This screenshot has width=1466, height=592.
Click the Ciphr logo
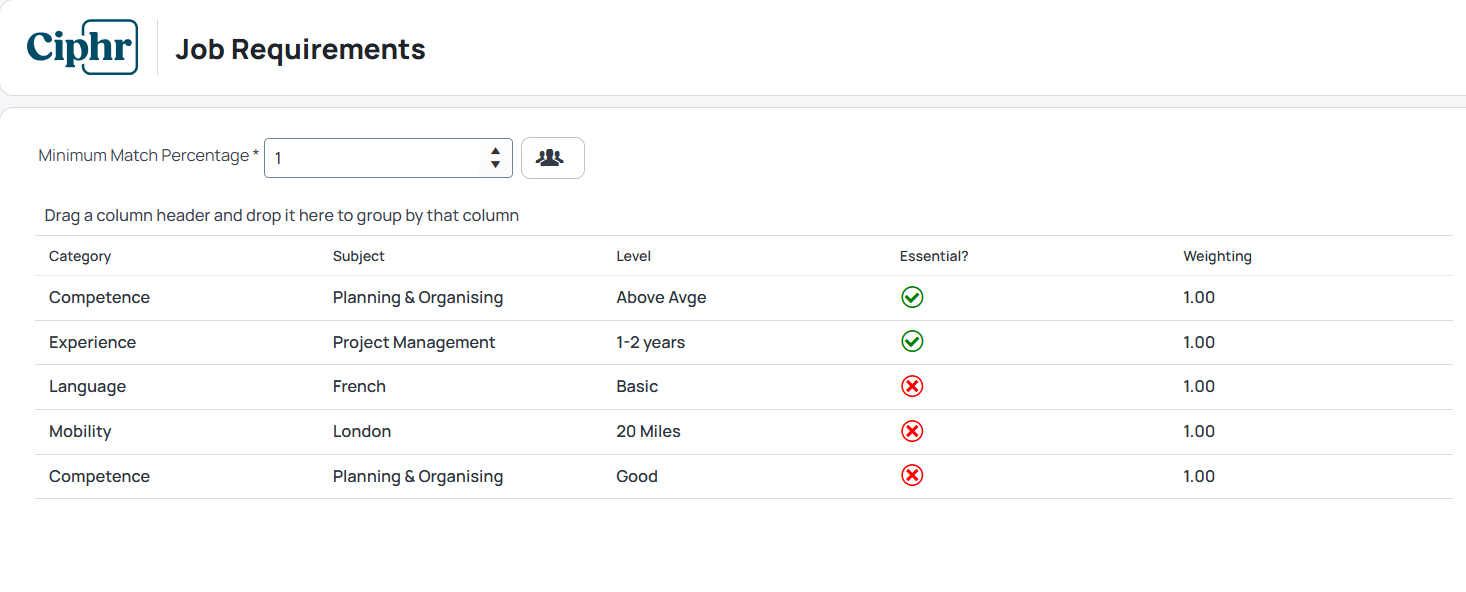pos(82,47)
